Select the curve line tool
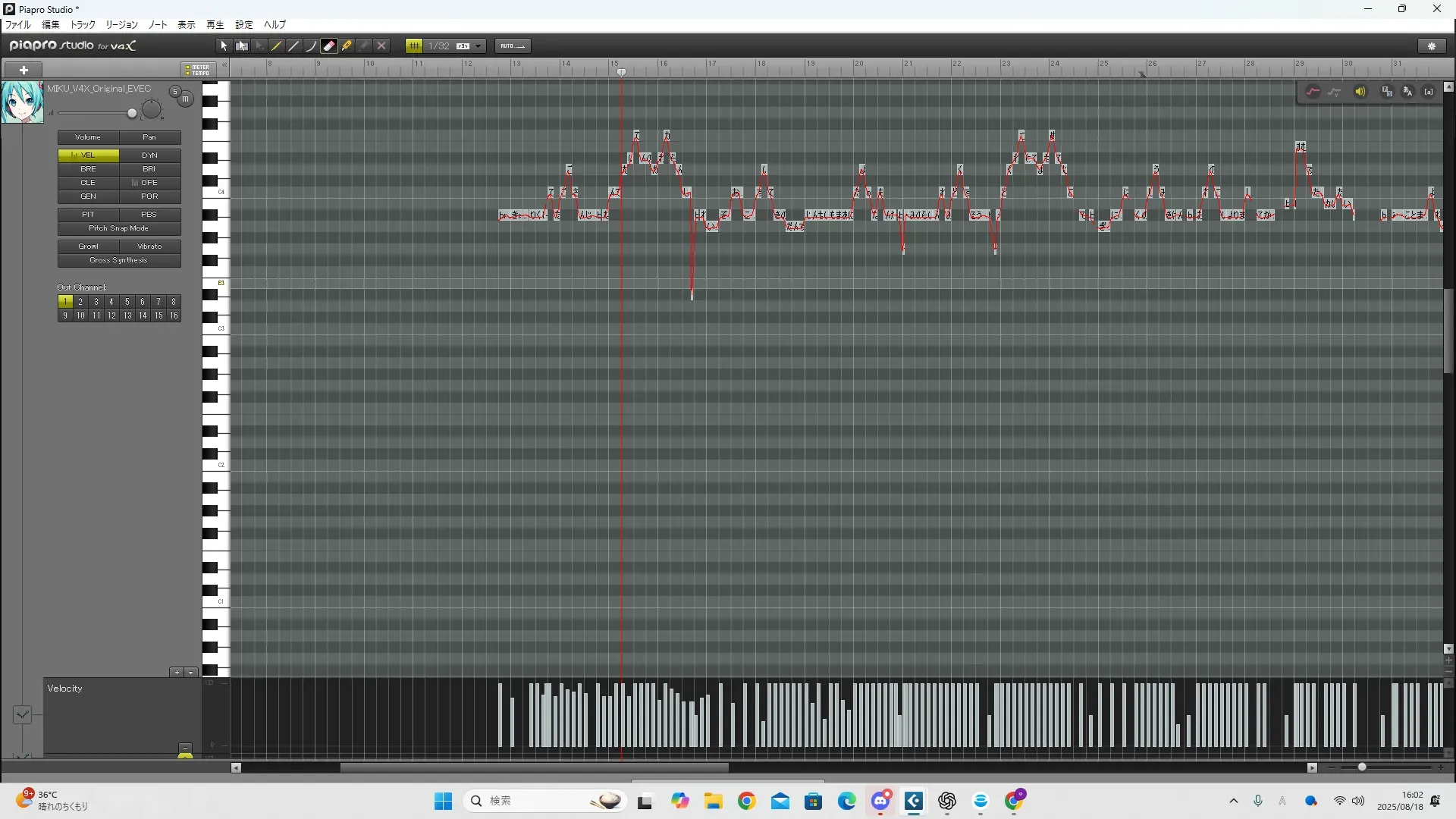The width and height of the screenshot is (1456, 819). (311, 46)
